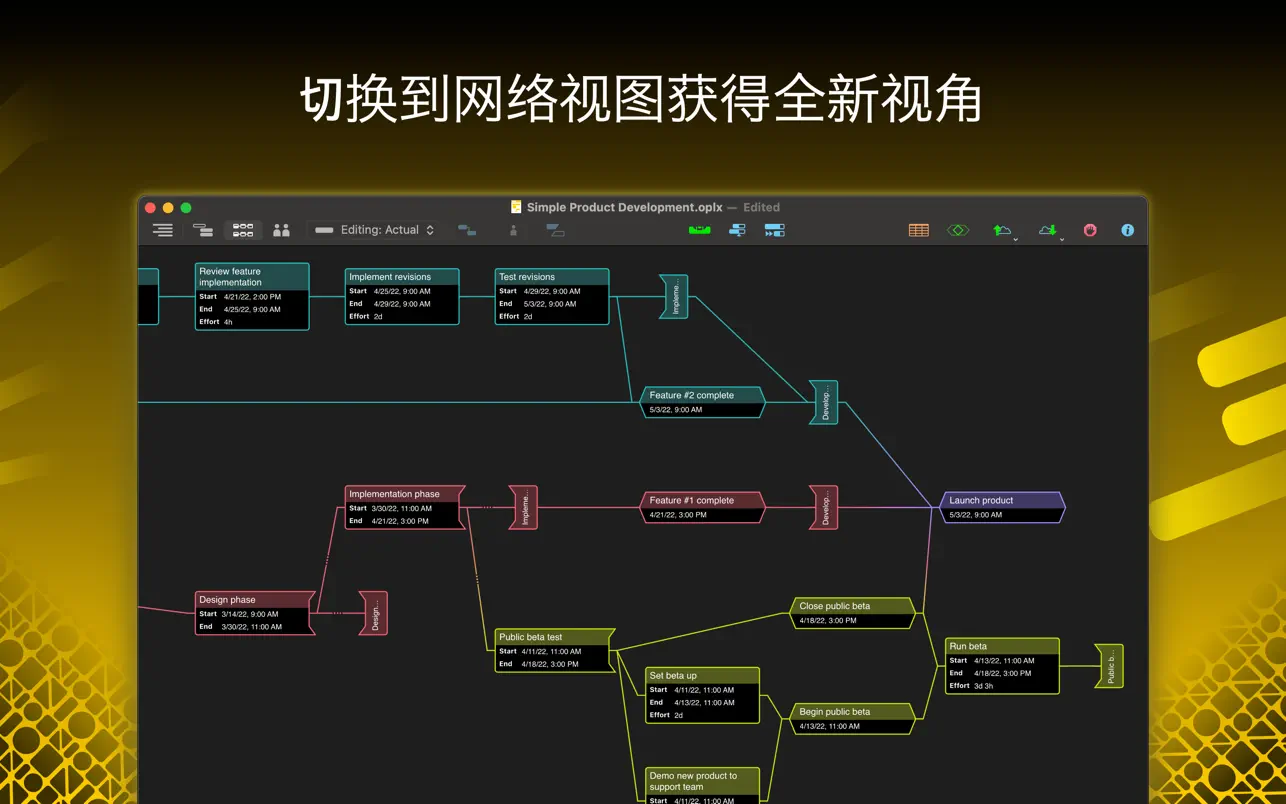This screenshot has width=1286, height=804.
Task: Click Launch product date 5/3/22, 9:00 AM
Action: pyautogui.click(x=975, y=515)
